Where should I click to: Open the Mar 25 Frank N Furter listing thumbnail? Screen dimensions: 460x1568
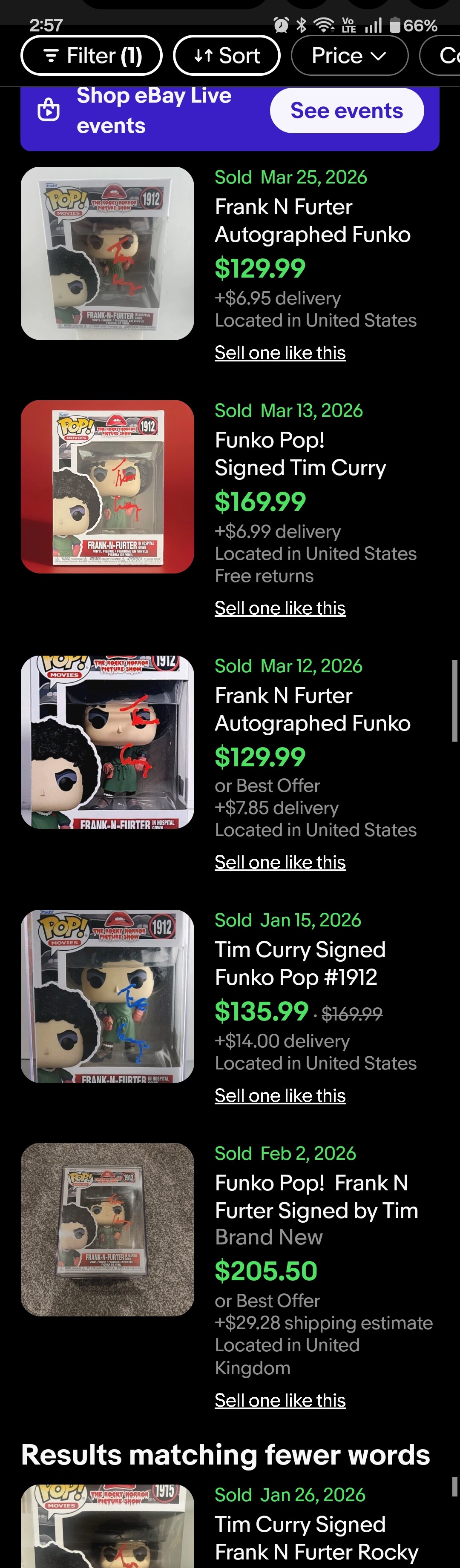click(x=107, y=253)
